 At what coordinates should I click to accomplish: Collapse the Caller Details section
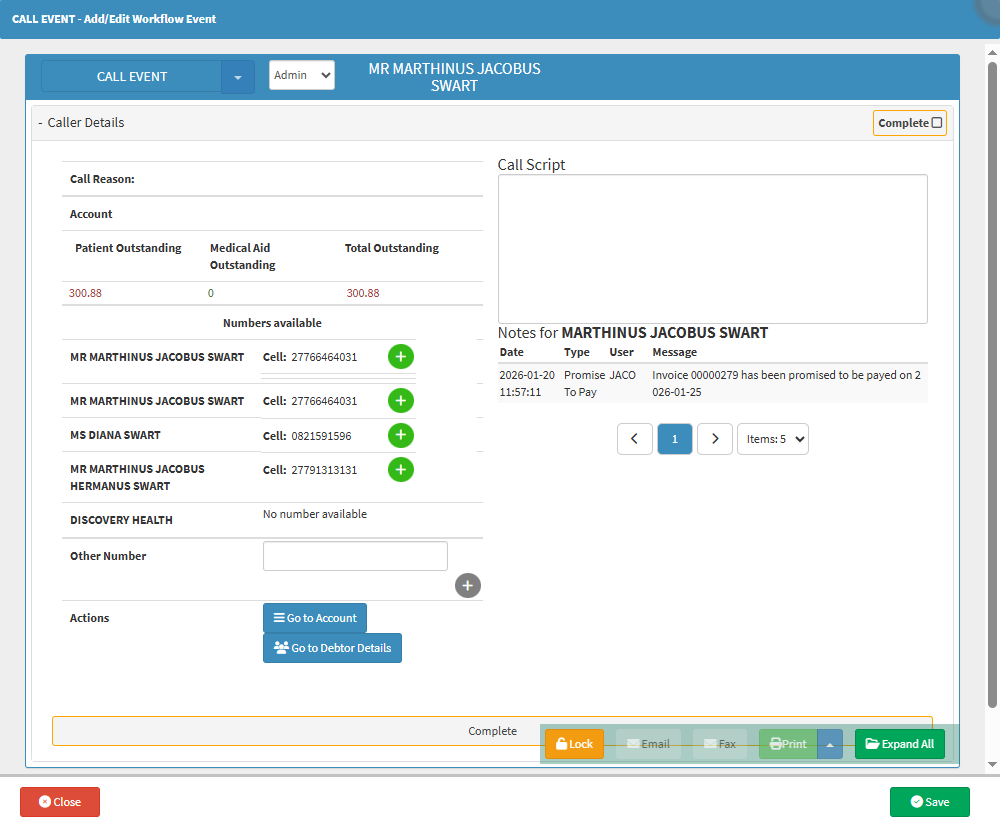[x=40, y=123]
